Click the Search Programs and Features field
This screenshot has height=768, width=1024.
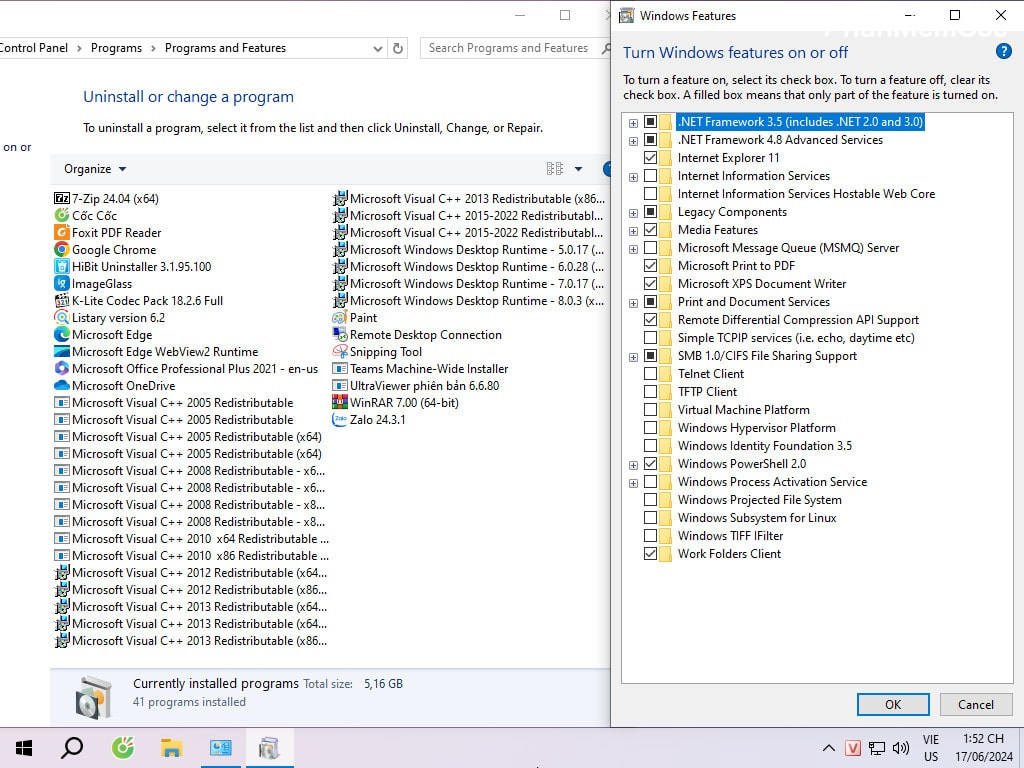(508, 48)
